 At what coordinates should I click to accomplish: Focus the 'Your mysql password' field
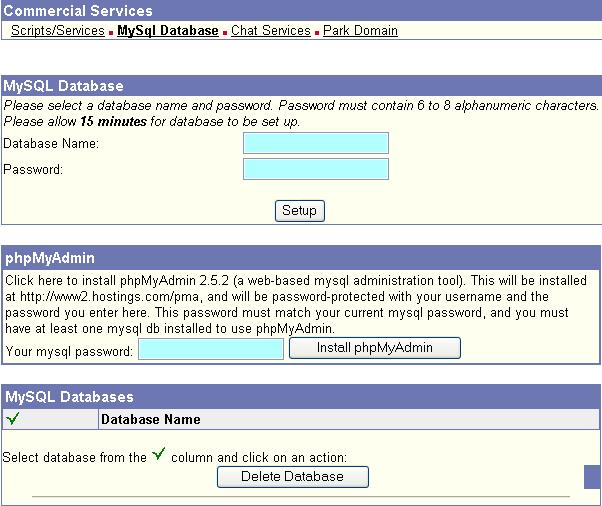211,349
